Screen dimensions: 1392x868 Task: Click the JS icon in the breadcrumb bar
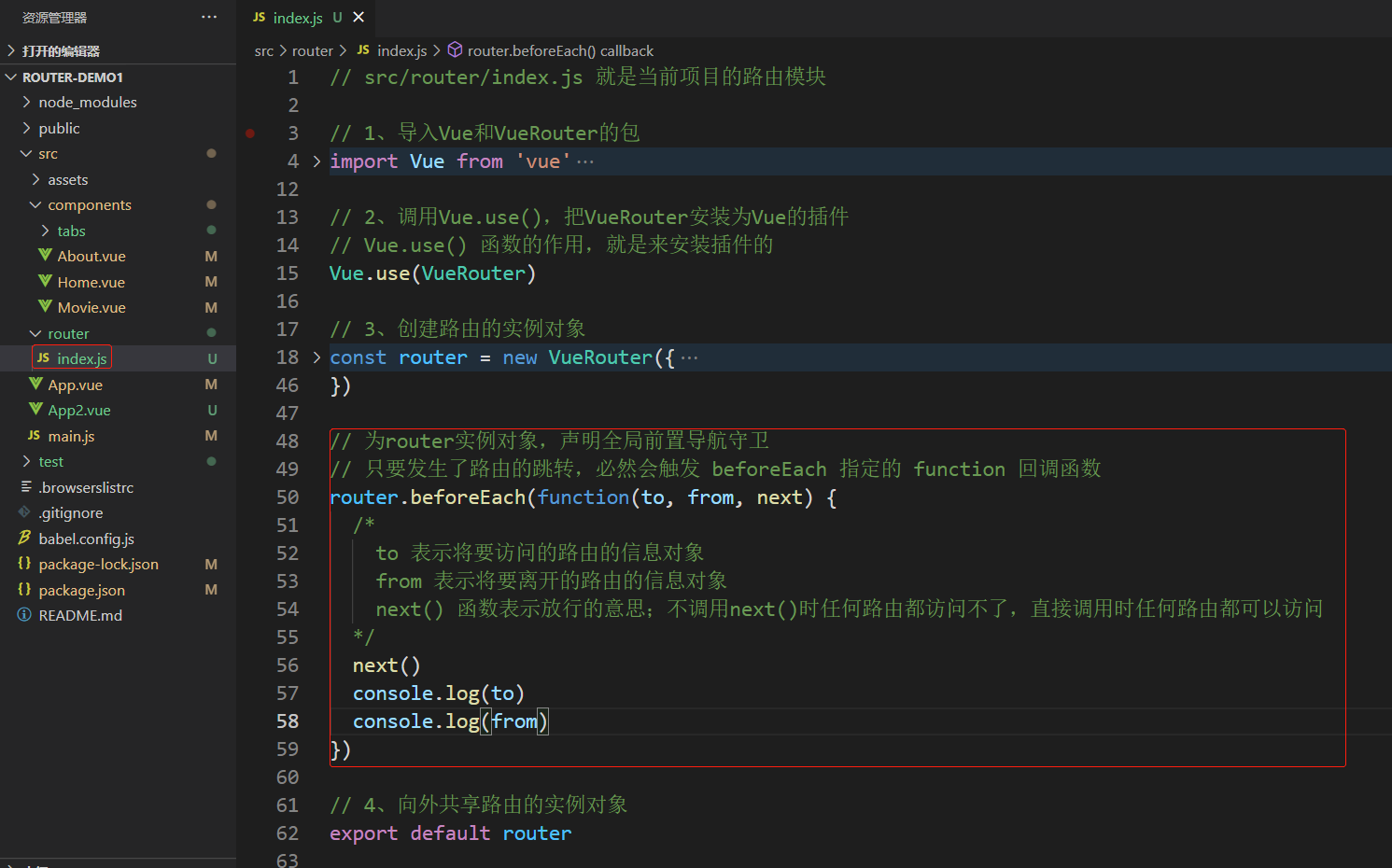pos(363,50)
